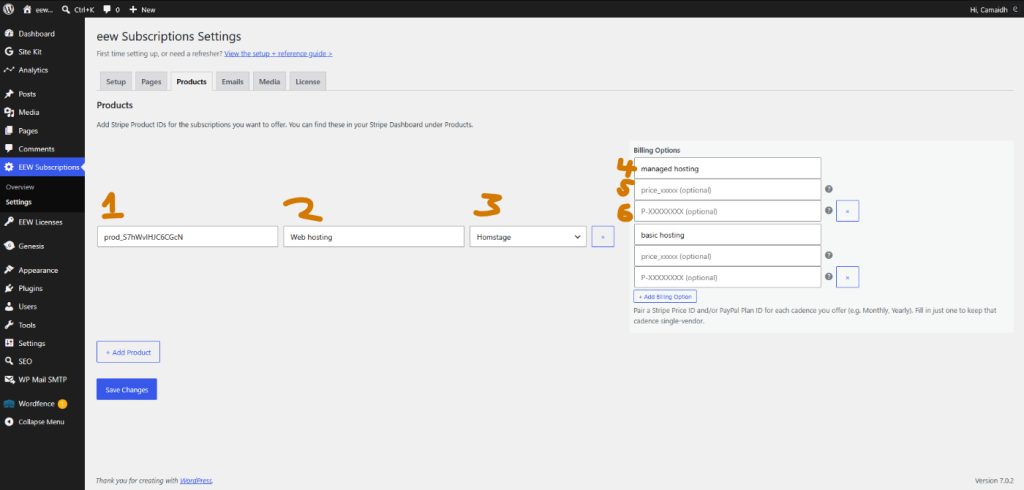Remove the Web hosting product row
This screenshot has height=490, width=1024.
pos(603,237)
